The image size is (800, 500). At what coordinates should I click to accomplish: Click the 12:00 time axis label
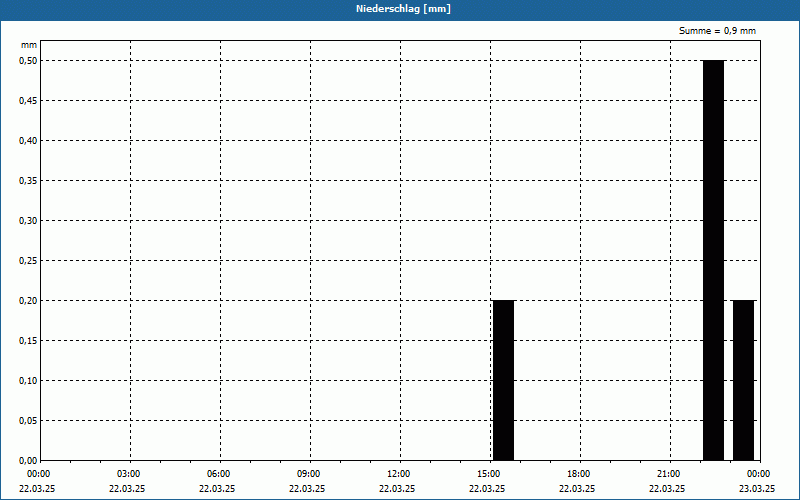coord(398,474)
